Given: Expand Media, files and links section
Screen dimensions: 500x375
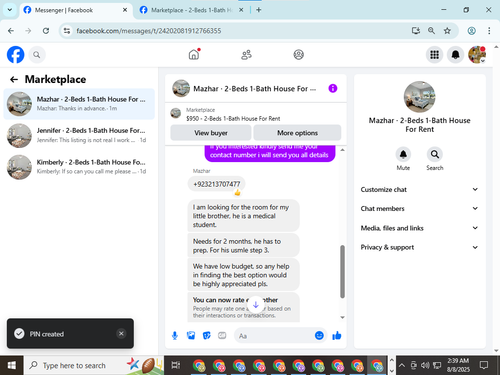Looking at the screenshot, I should 419,228.
